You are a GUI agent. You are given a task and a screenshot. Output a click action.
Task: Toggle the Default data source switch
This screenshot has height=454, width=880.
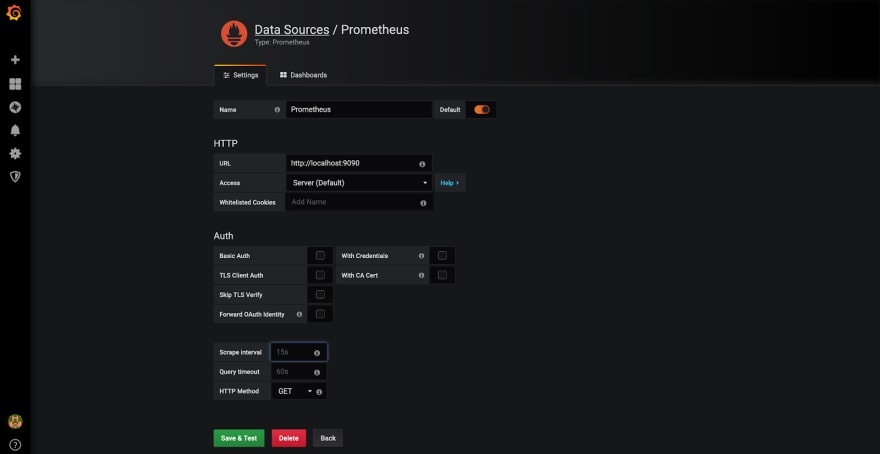tap(482, 109)
